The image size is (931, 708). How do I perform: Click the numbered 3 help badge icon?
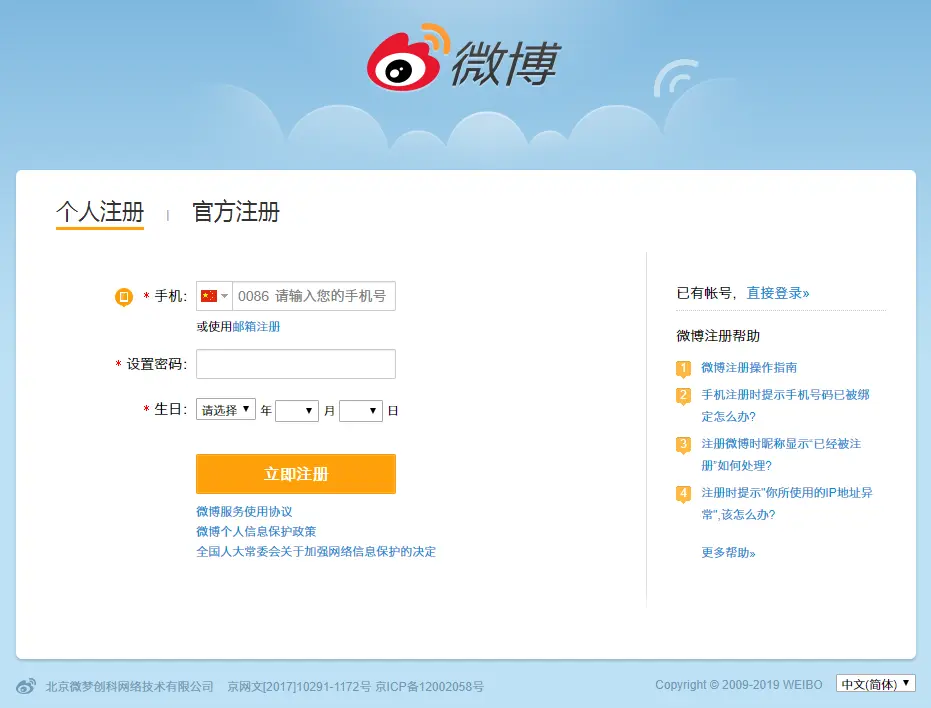pos(684,444)
